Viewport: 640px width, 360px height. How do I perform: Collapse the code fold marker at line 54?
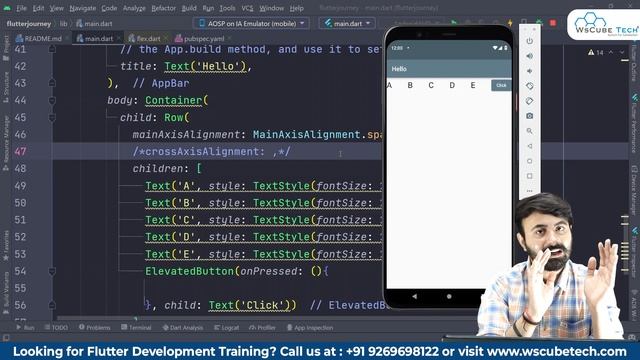(52, 271)
